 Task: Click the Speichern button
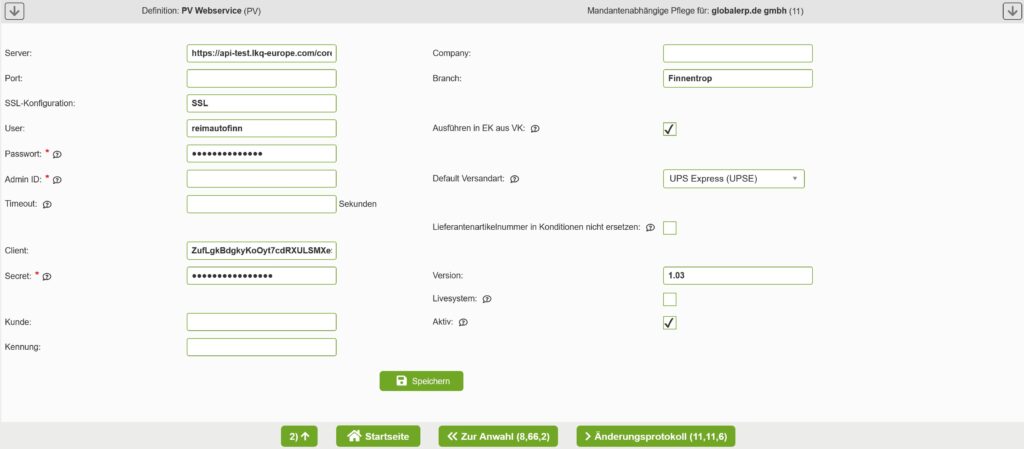[x=421, y=381]
